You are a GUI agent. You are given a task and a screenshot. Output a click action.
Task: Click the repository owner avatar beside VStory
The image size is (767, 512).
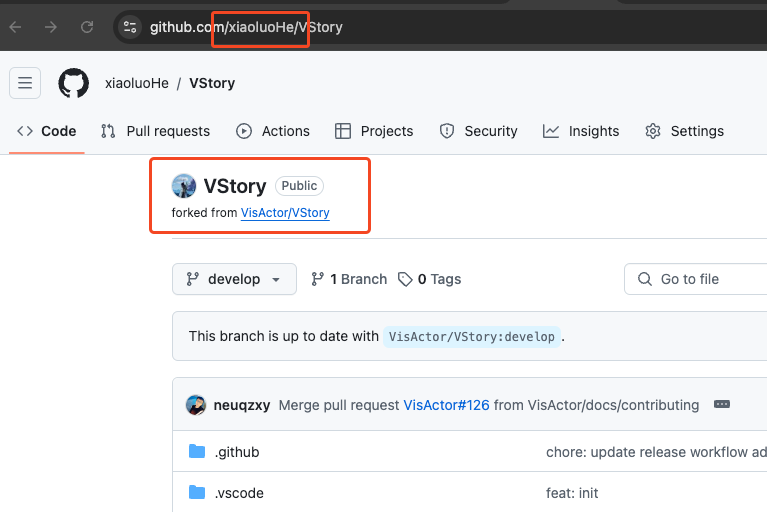coord(184,186)
